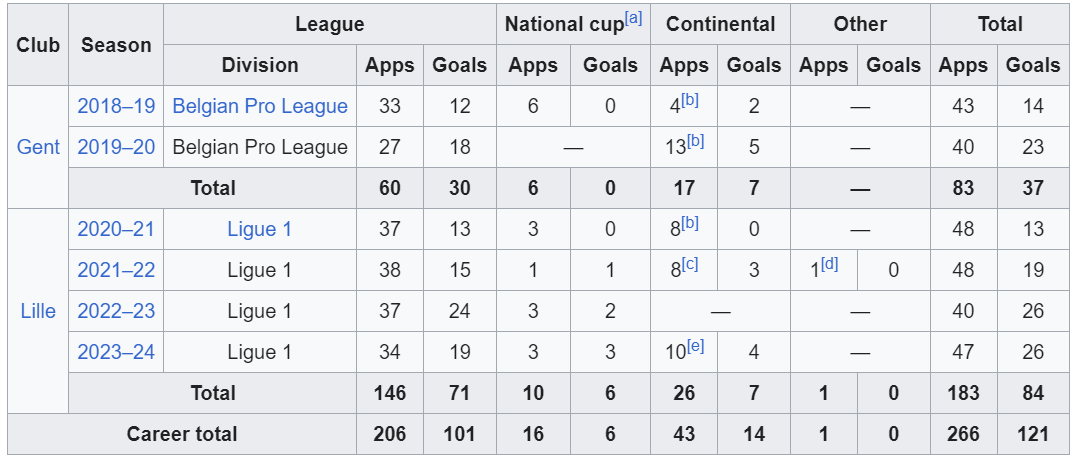Viewport: 1073px width, 457px height.
Task: Click the 2021–22 season link
Action: (116, 270)
